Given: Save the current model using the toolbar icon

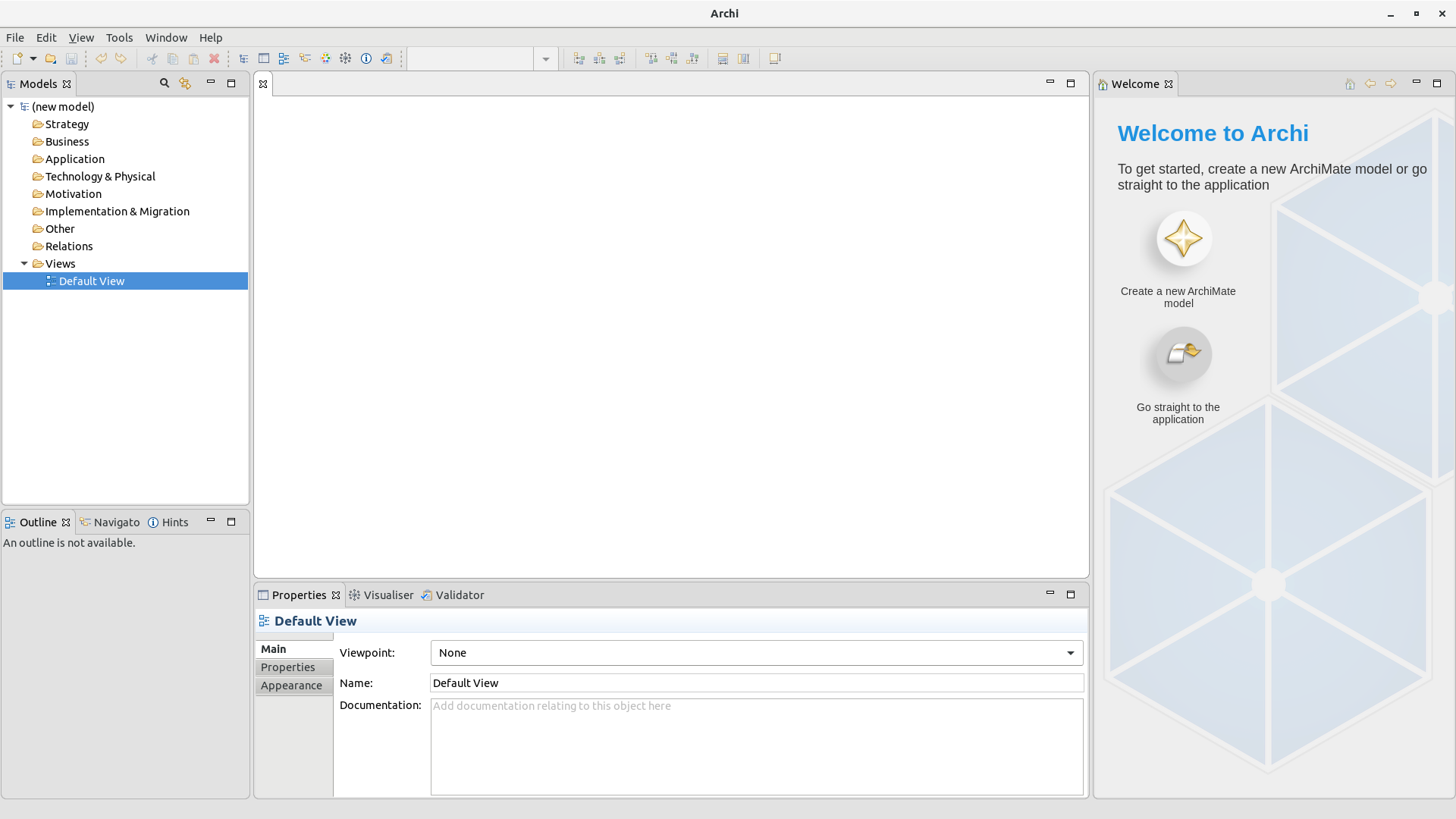Looking at the screenshot, I should 71,58.
